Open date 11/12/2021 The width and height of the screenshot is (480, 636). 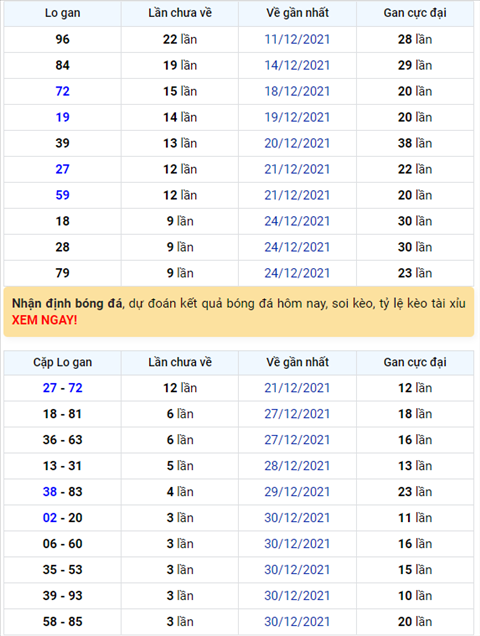tap(297, 39)
